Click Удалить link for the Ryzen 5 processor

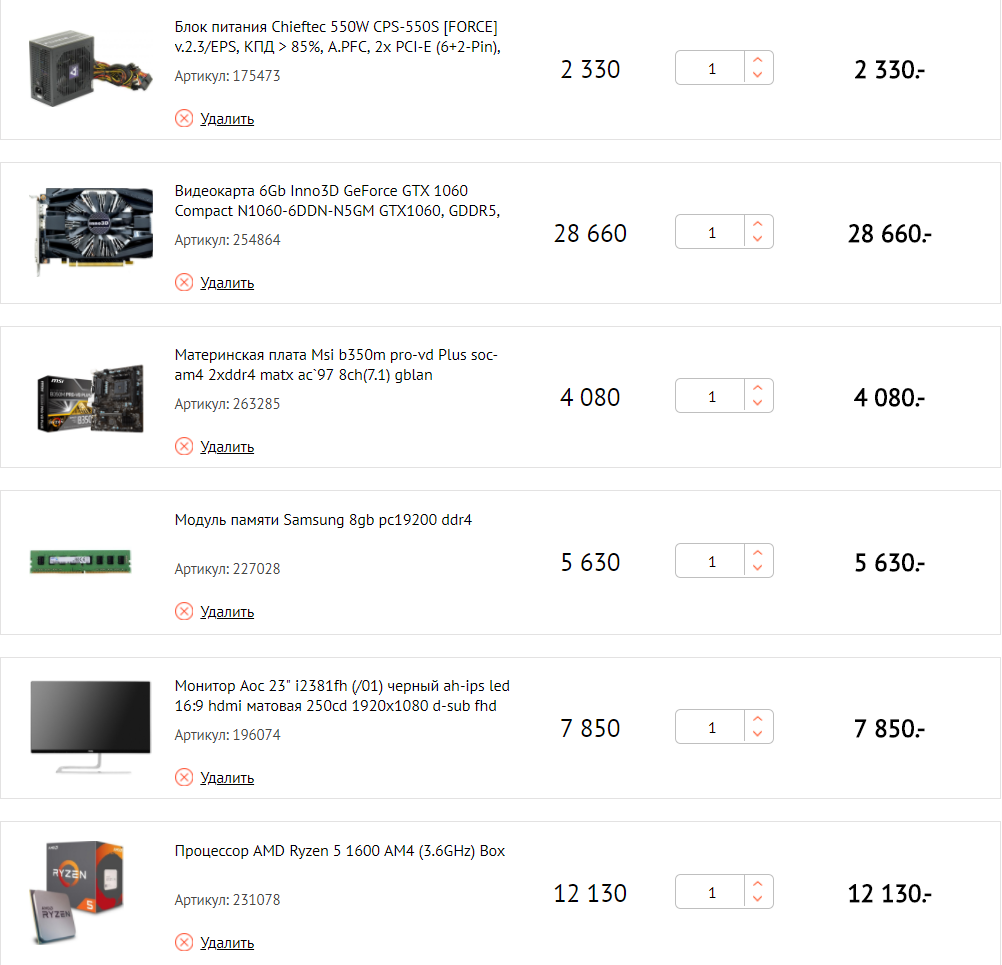(227, 943)
